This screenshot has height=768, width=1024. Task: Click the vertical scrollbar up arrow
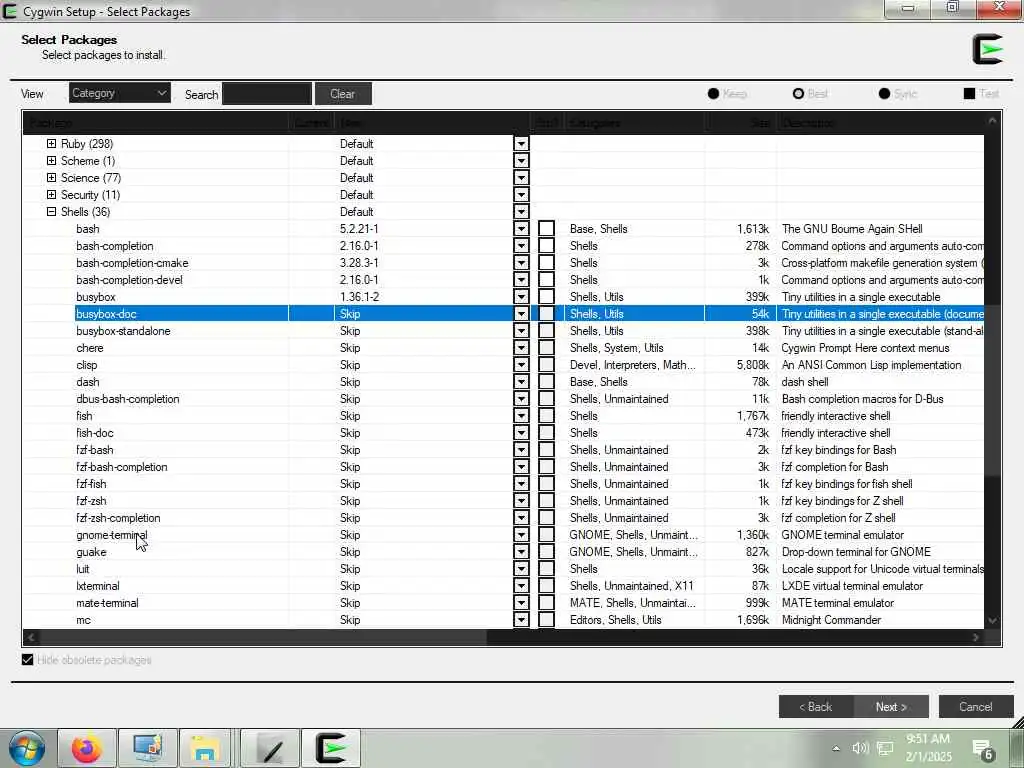coord(993,121)
